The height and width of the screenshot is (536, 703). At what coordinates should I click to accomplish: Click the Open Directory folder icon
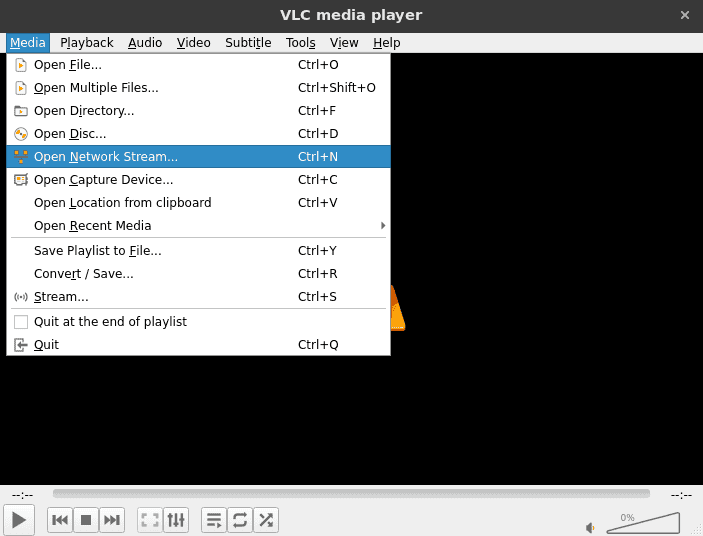pyautogui.click(x=21, y=111)
